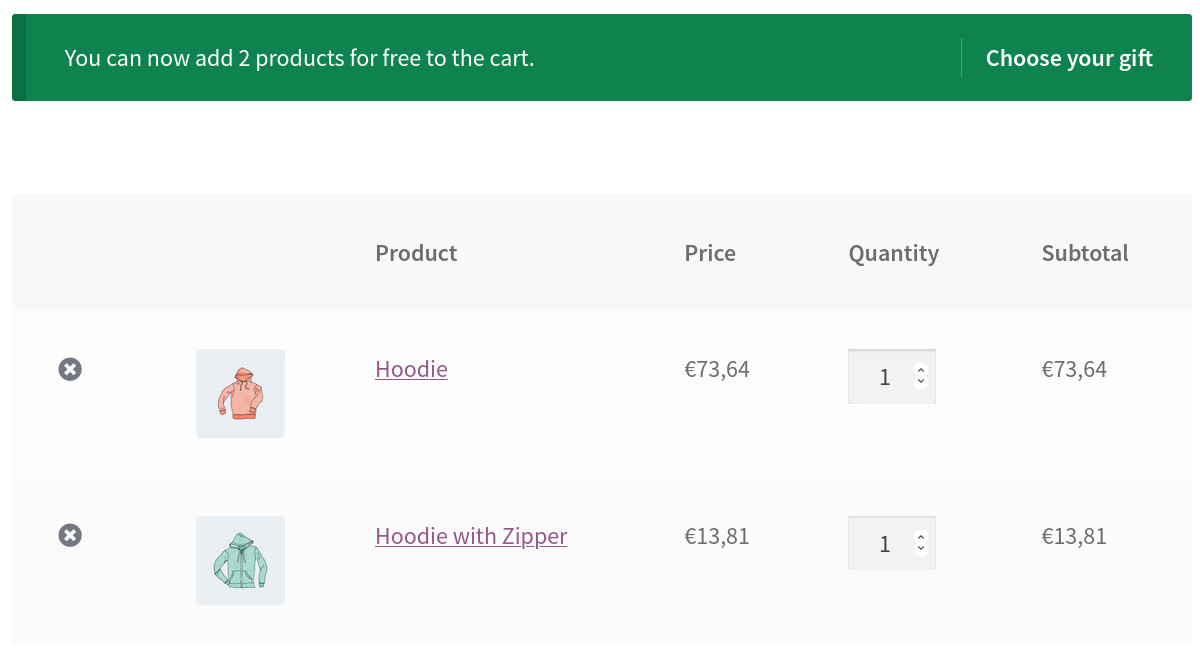
Task: Click the Hoodie price in Price column
Action: click(x=717, y=369)
